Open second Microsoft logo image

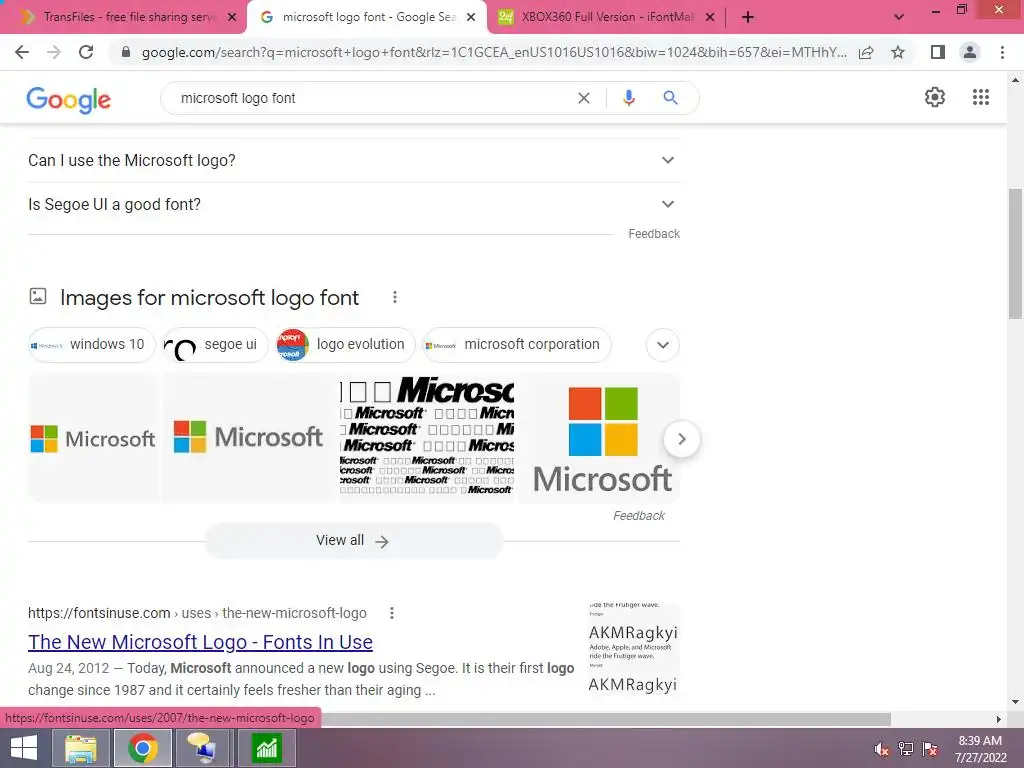[248, 438]
